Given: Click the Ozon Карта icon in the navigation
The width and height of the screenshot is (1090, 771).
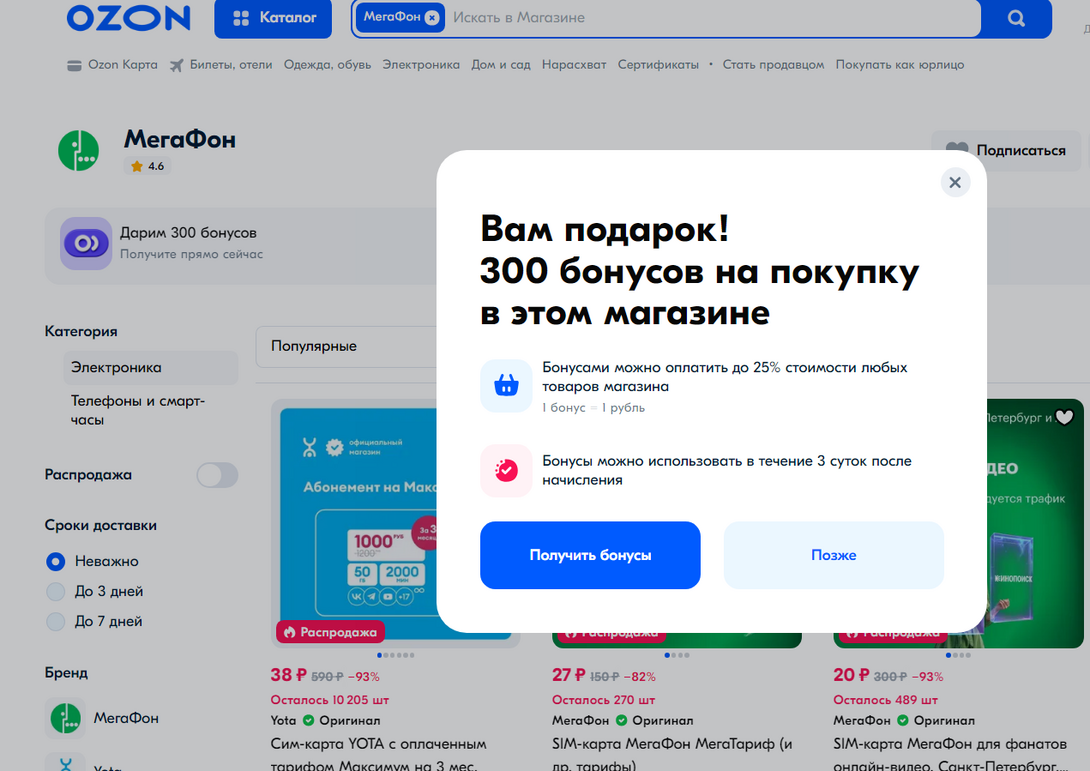Looking at the screenshot, I should [73, 64].
